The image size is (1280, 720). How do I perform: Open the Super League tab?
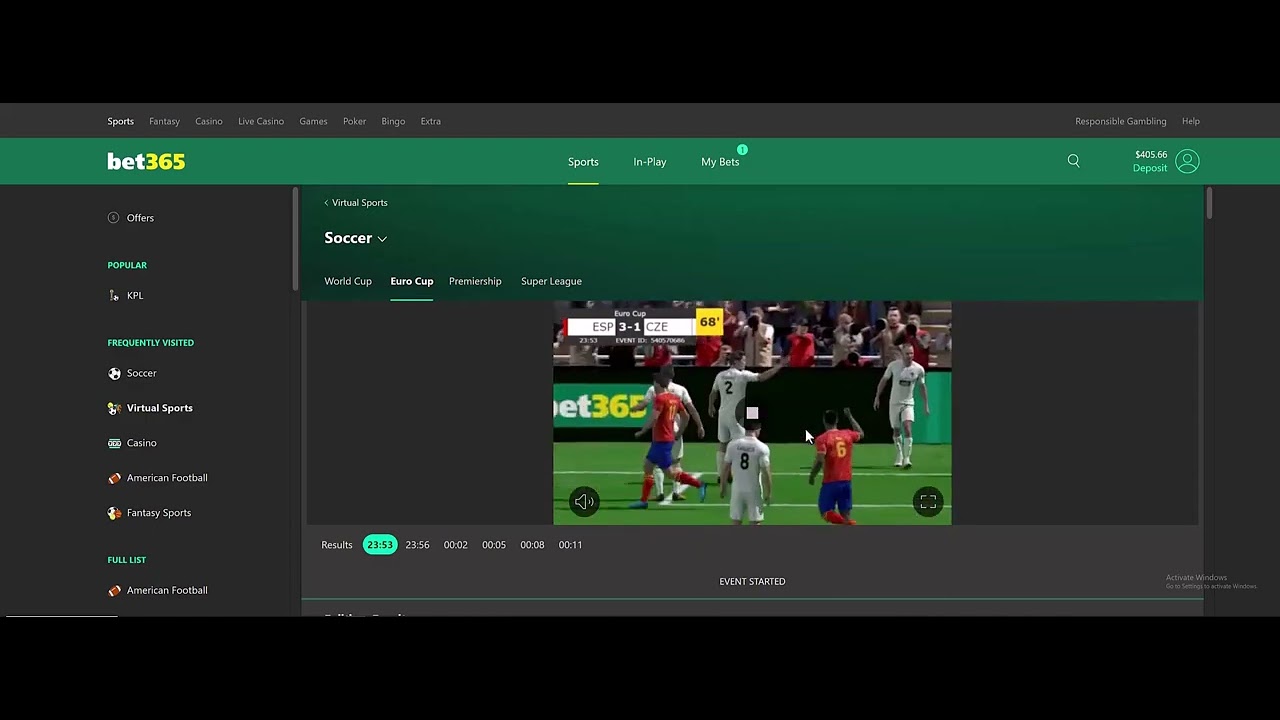click(551, 281)
